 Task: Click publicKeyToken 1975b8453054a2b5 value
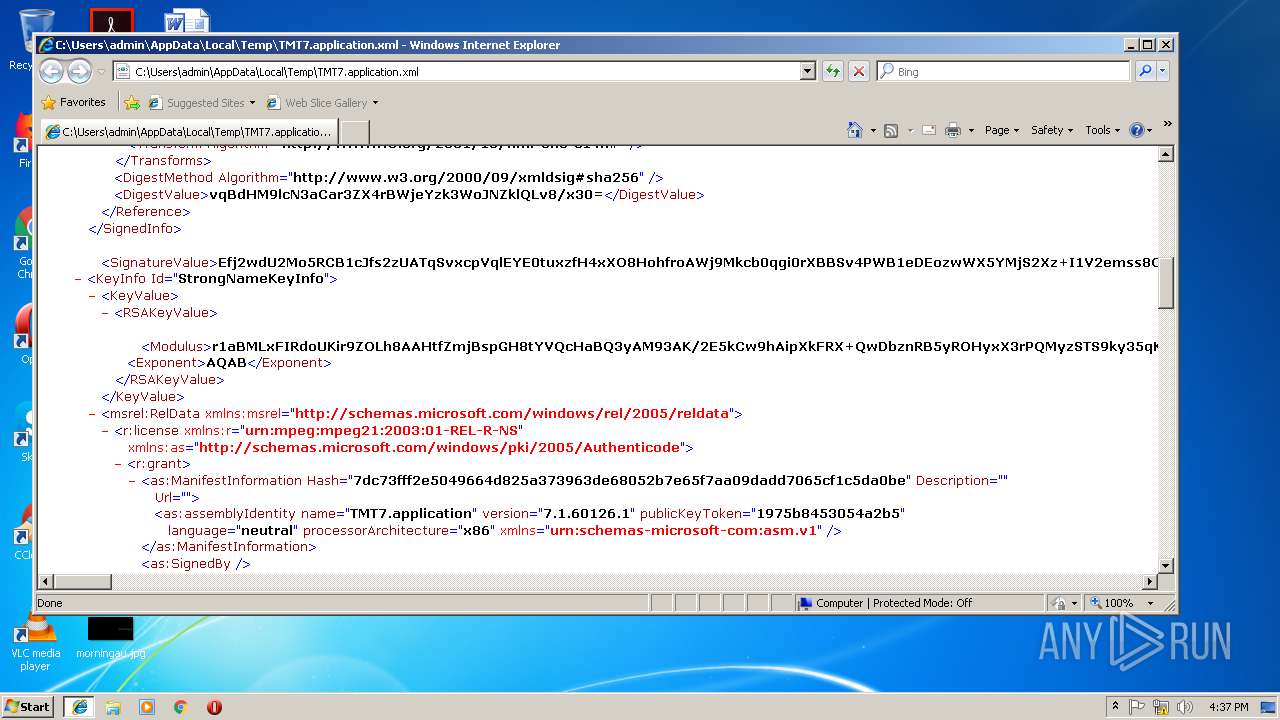[x=829, y=514]
